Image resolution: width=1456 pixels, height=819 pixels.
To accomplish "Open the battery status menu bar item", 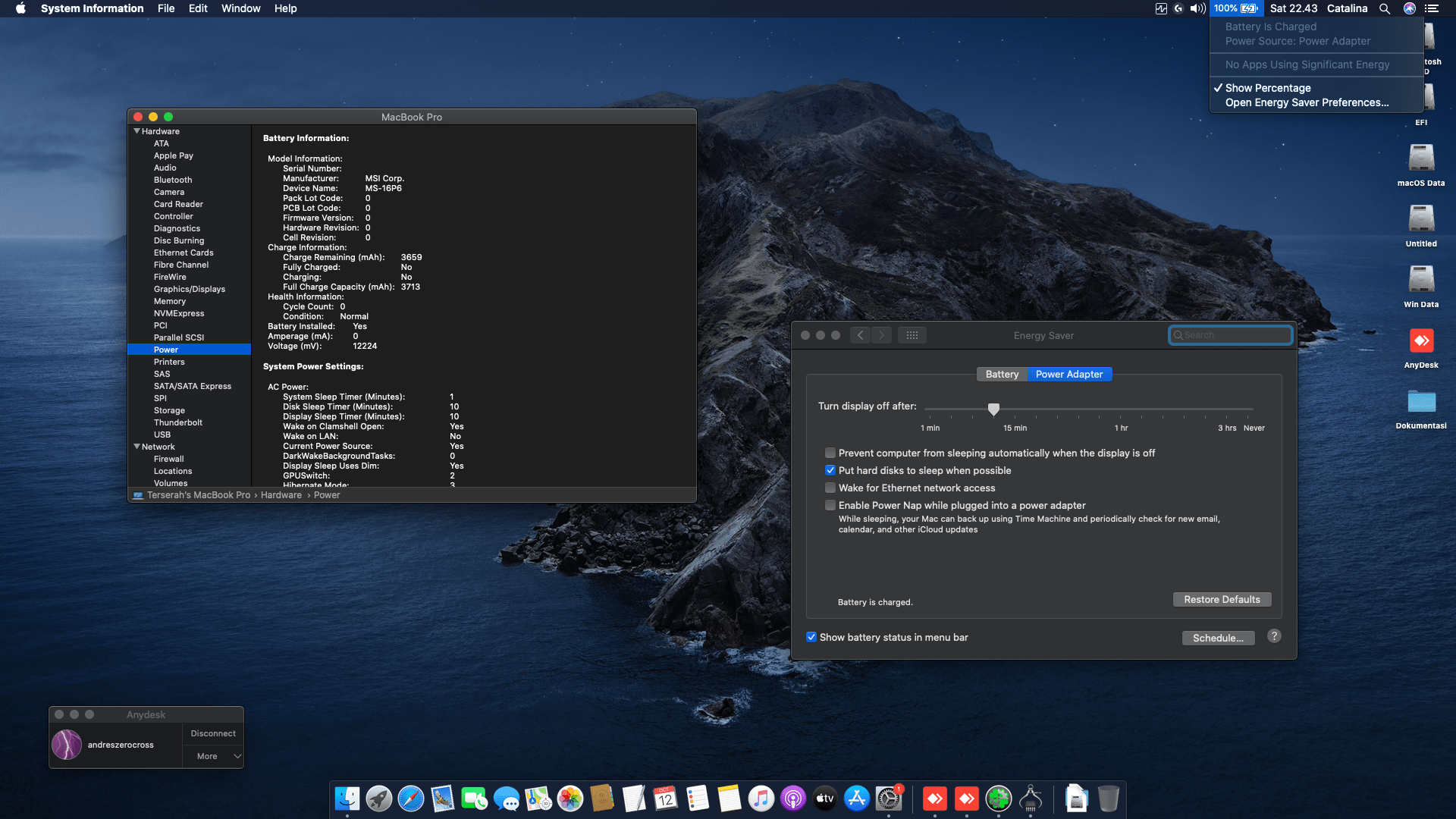I will click(x=1236, y=8).
